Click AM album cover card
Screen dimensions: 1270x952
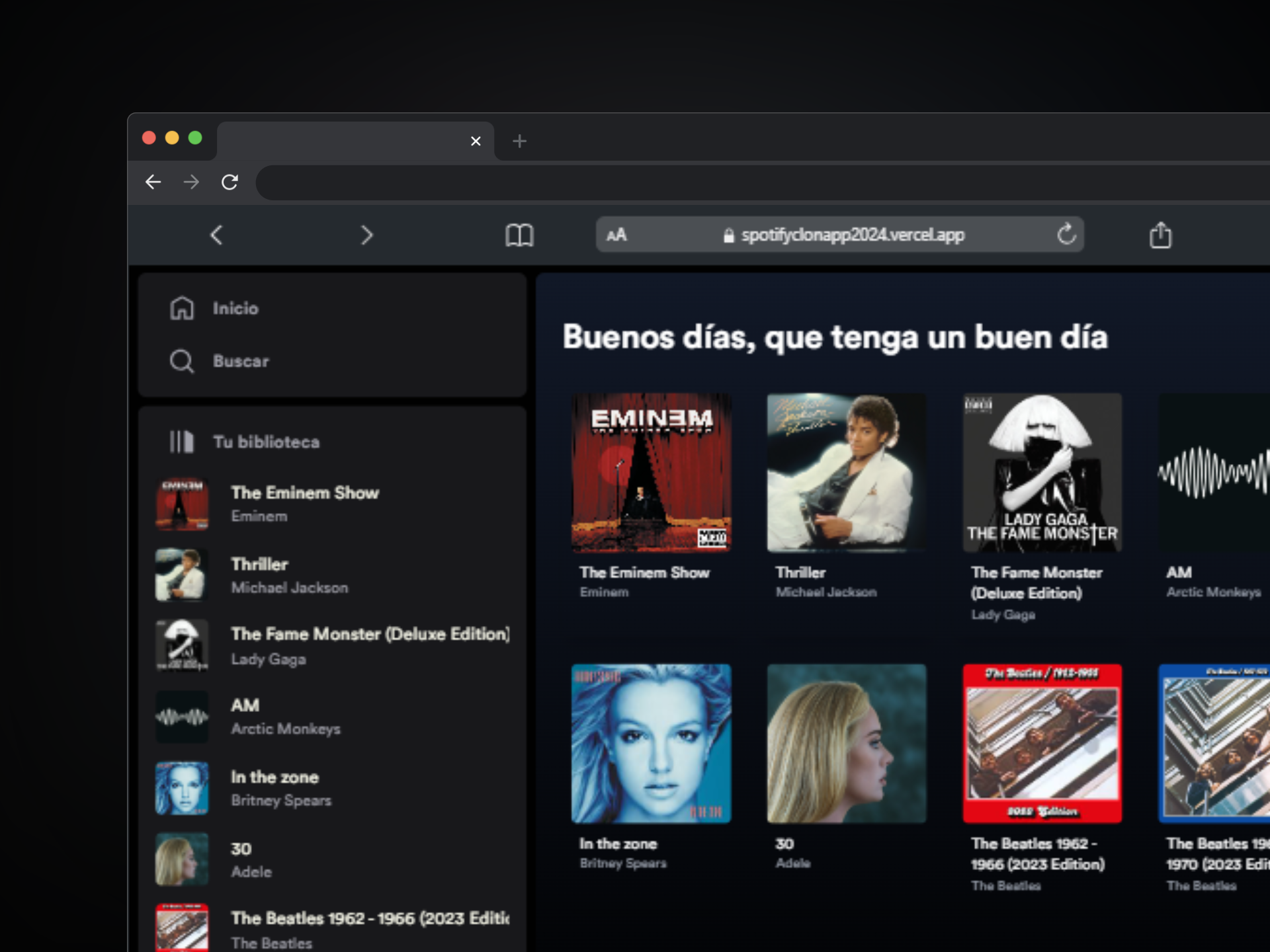point(1214,473)
